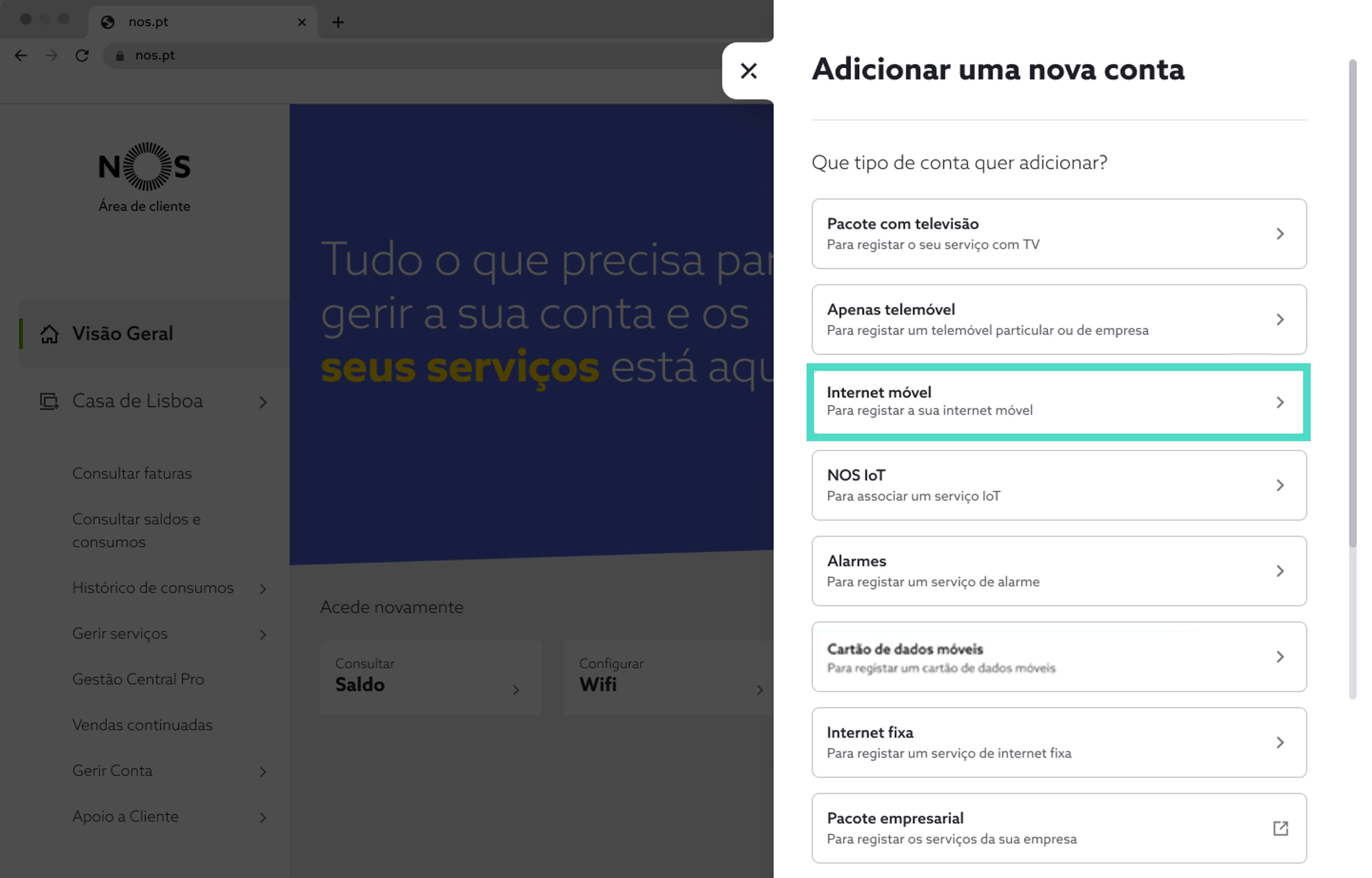
Task: Expand the Apoio a Cliente submenu
Action: (263, 818)
